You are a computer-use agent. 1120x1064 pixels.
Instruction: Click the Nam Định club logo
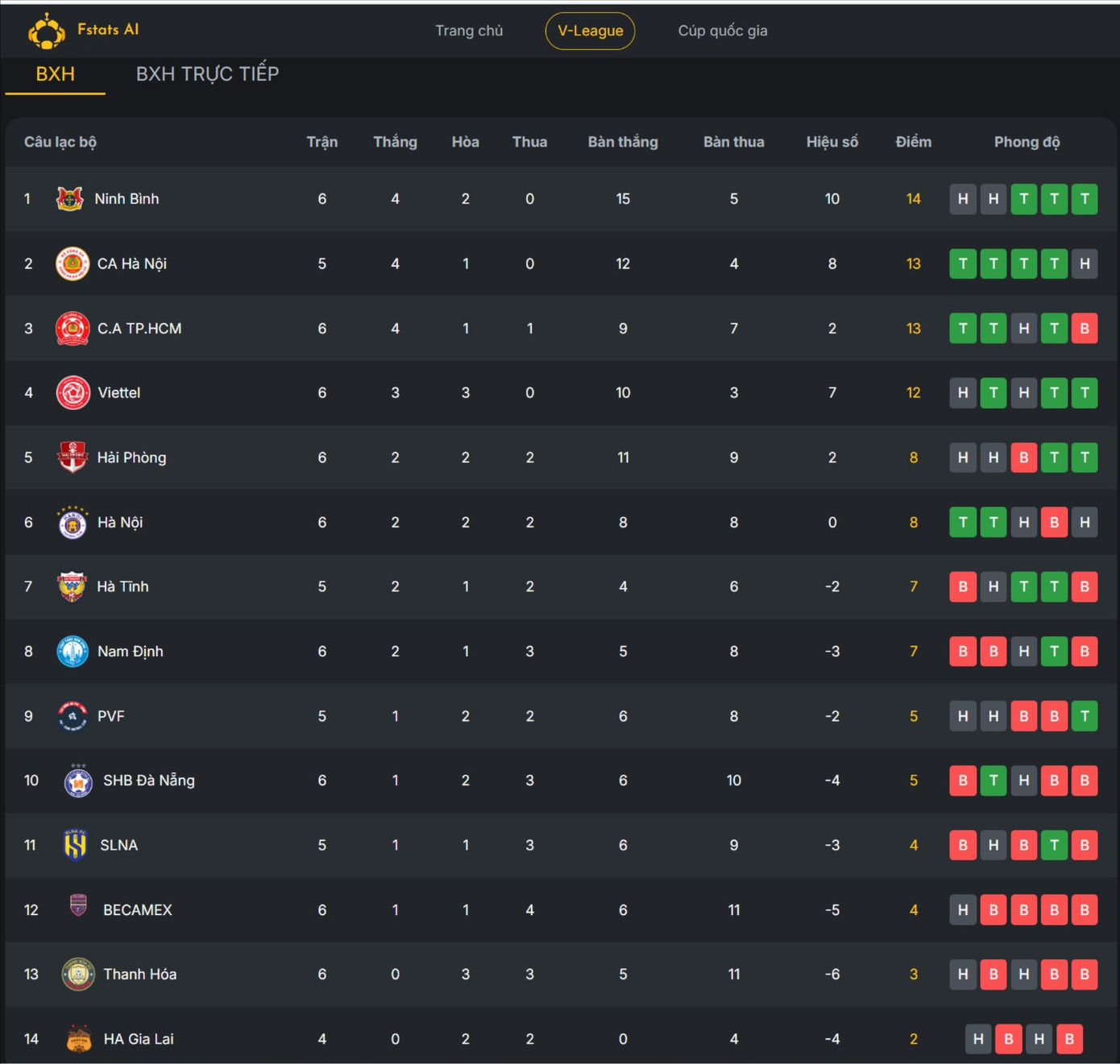73,652
